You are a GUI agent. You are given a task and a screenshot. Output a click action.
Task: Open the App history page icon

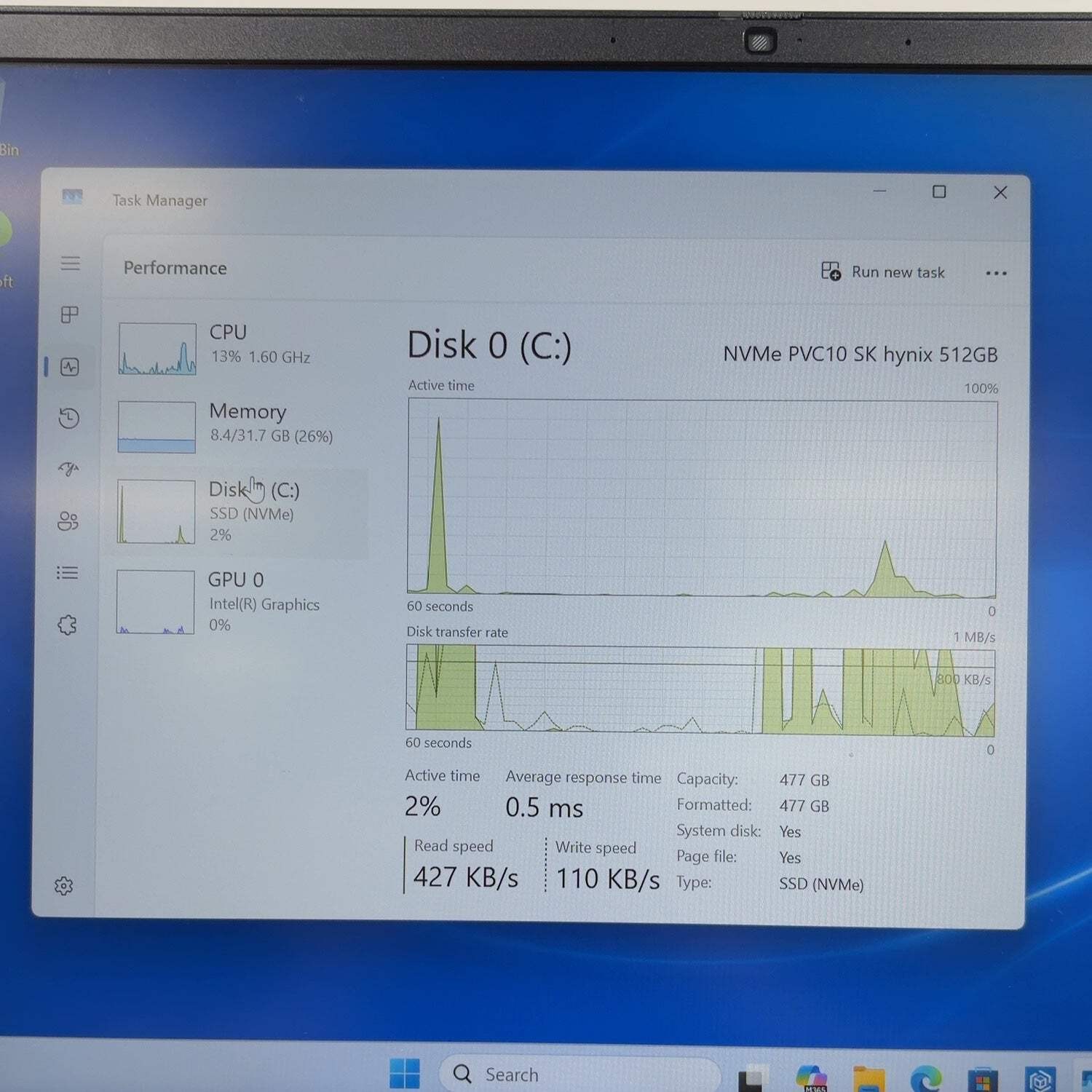(x=69, y=418)
